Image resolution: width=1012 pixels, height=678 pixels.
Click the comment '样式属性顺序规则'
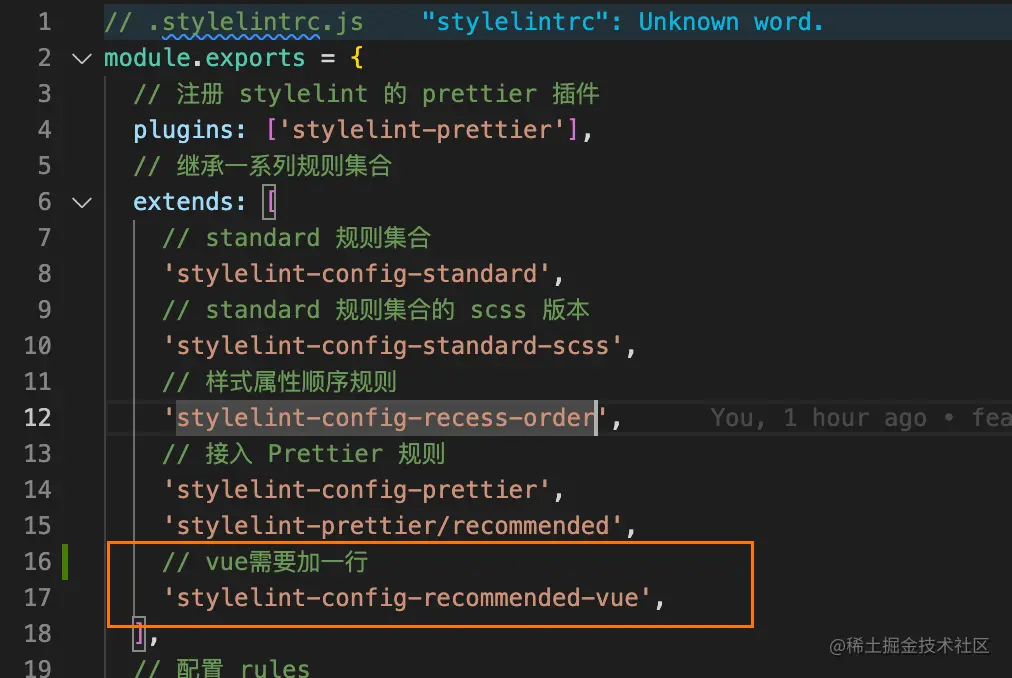(x=279, y=382)
